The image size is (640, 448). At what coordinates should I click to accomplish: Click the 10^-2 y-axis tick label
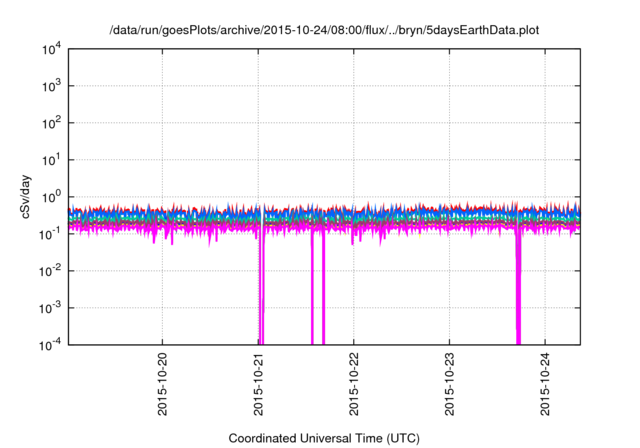click(x=51, y=271)
